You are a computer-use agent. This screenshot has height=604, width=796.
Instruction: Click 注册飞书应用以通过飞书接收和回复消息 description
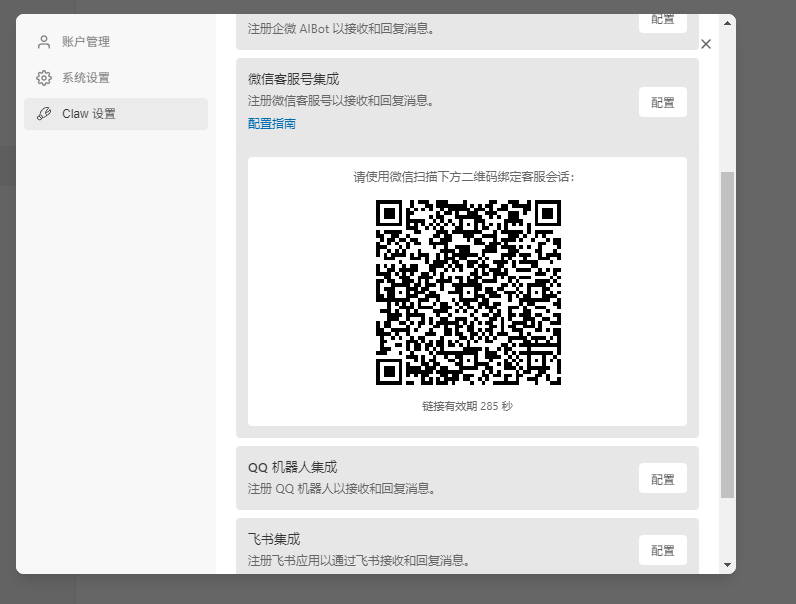coord(359,561)
